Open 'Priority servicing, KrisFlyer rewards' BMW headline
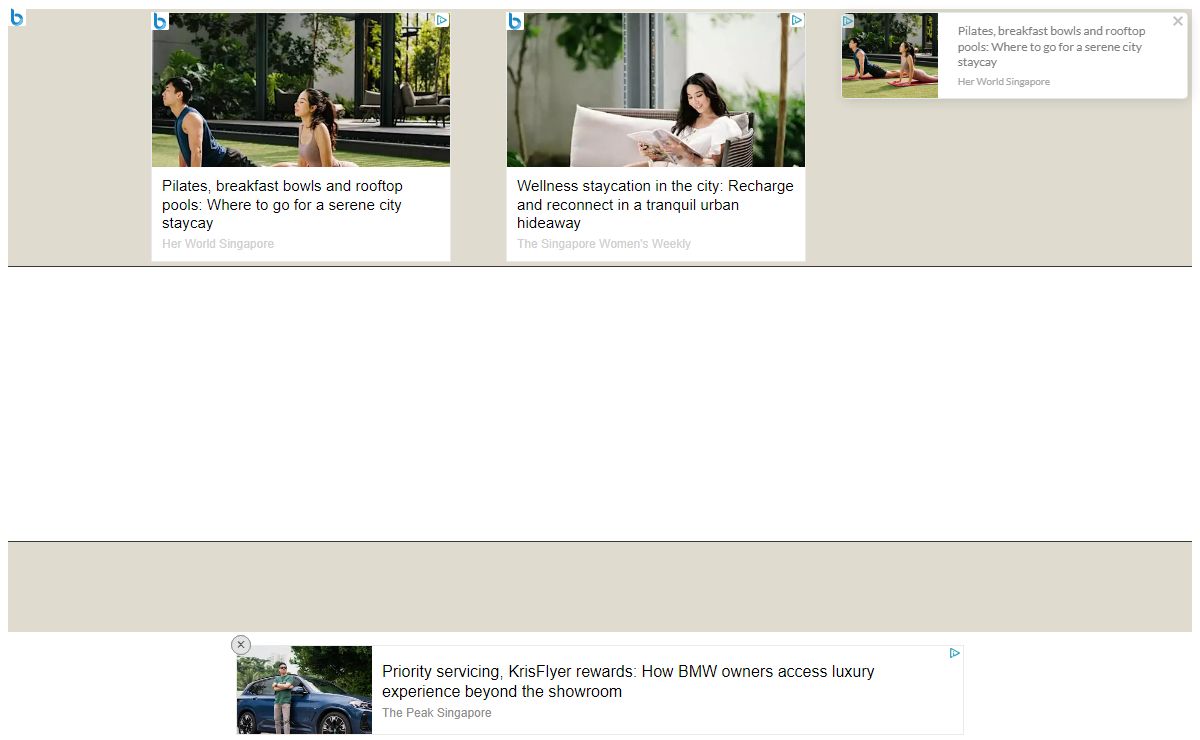1200x740 pixels. pyautogui.click(x=628, y=682)
